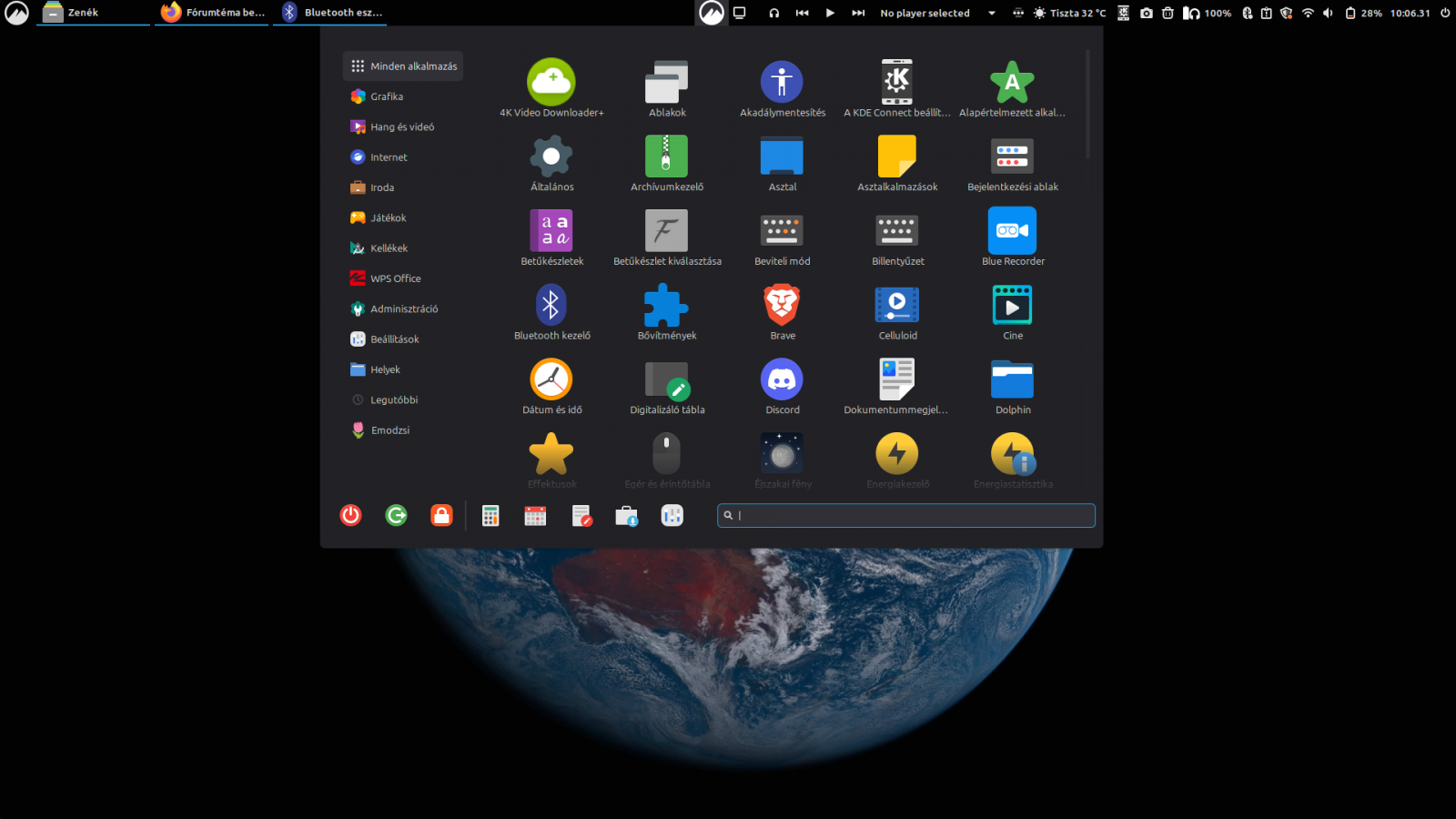Image resolution: width=1456 pixels, height=819 pixels.
Task: Open the volume applet in the panel
Action: (x=1328, y=13)
